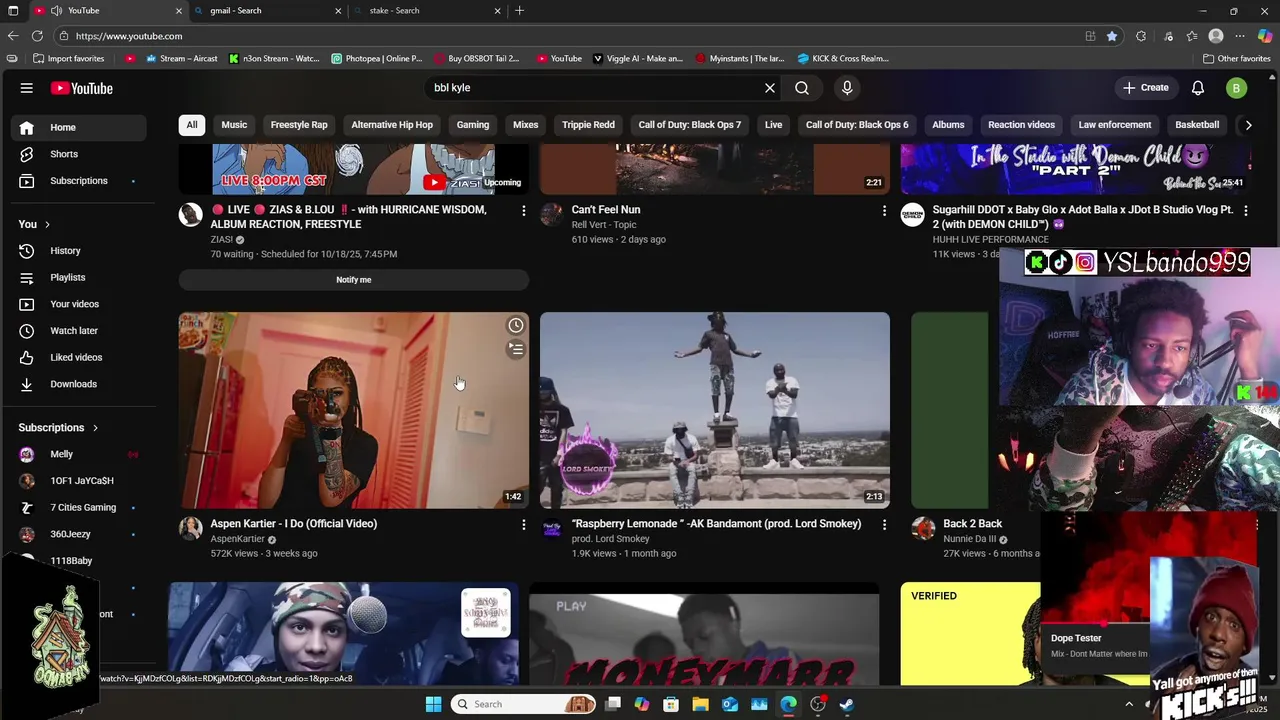Open Aspen Kartier - I Do video title
The width and height of the screenshot is (1280, 720).
[294, 524]
